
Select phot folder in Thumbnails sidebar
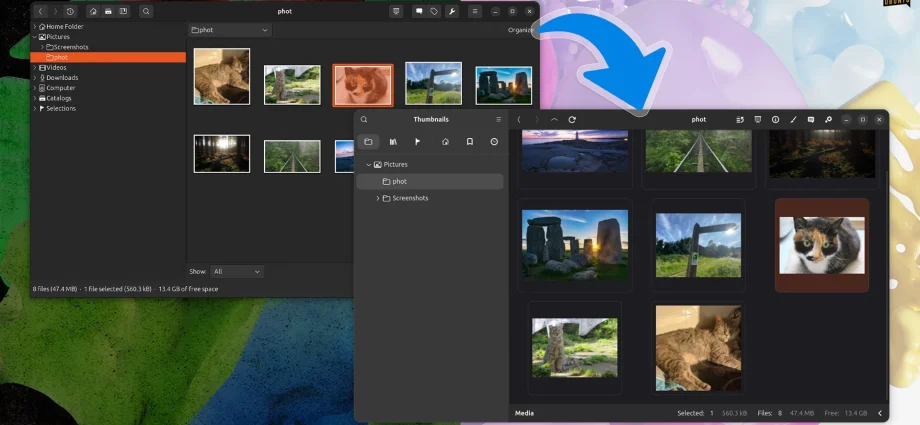[429, 181]
